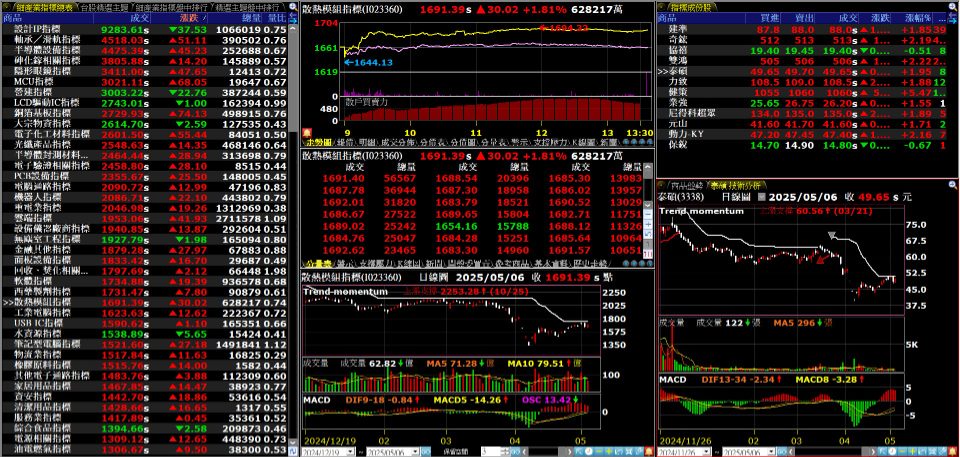
Task: Select the 物流業指標 row
Action: pos(144,355)
